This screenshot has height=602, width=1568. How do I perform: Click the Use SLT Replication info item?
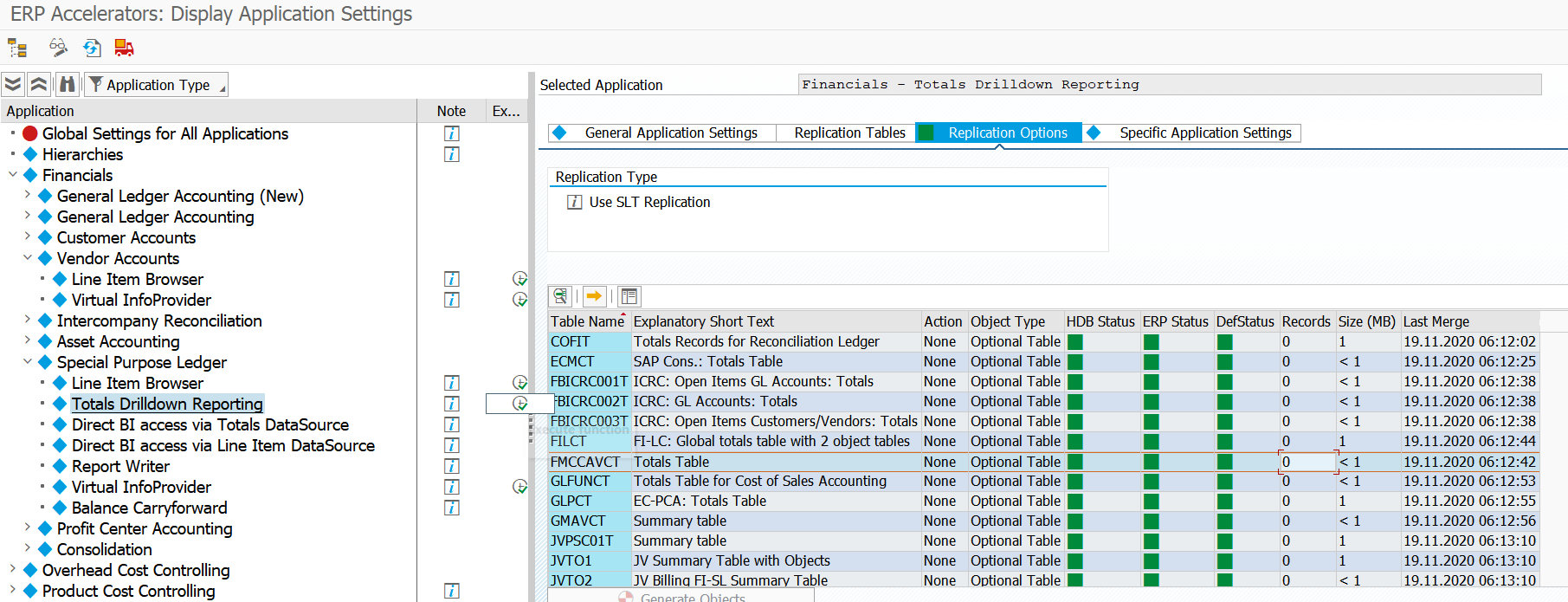coord(649,202)
